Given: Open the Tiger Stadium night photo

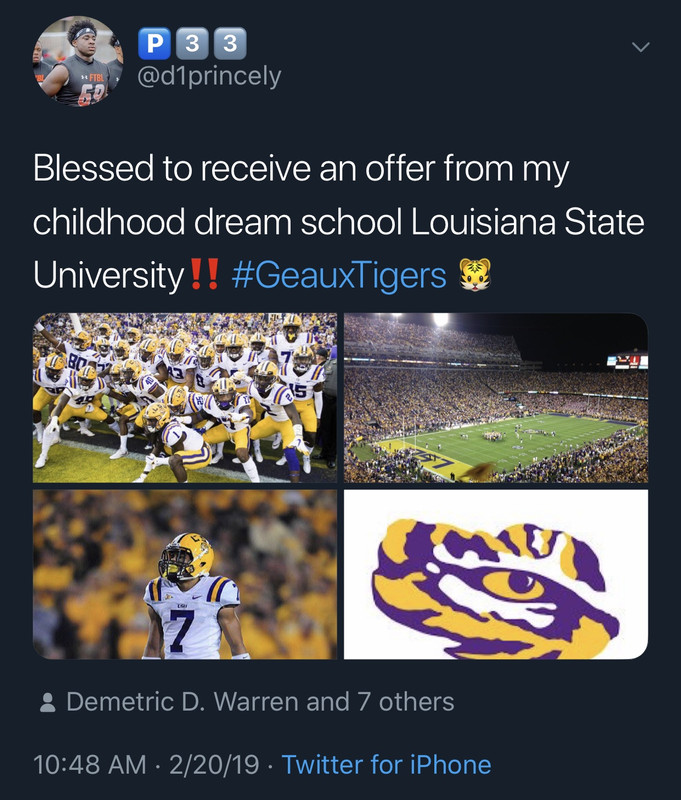Looking at the screenshot, I should tap(496, 397).
